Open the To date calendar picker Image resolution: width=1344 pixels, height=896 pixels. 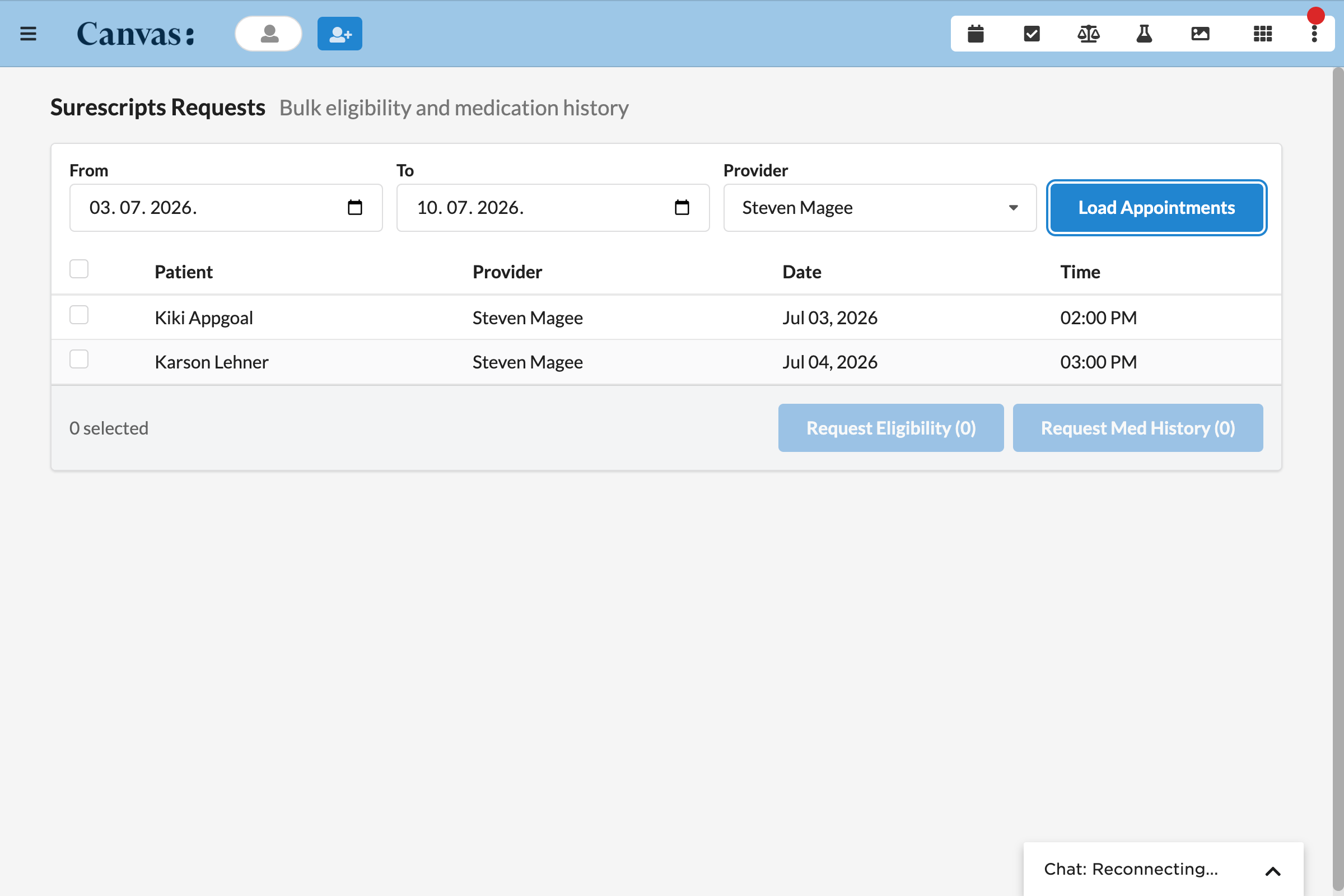(x=682, y=207)
